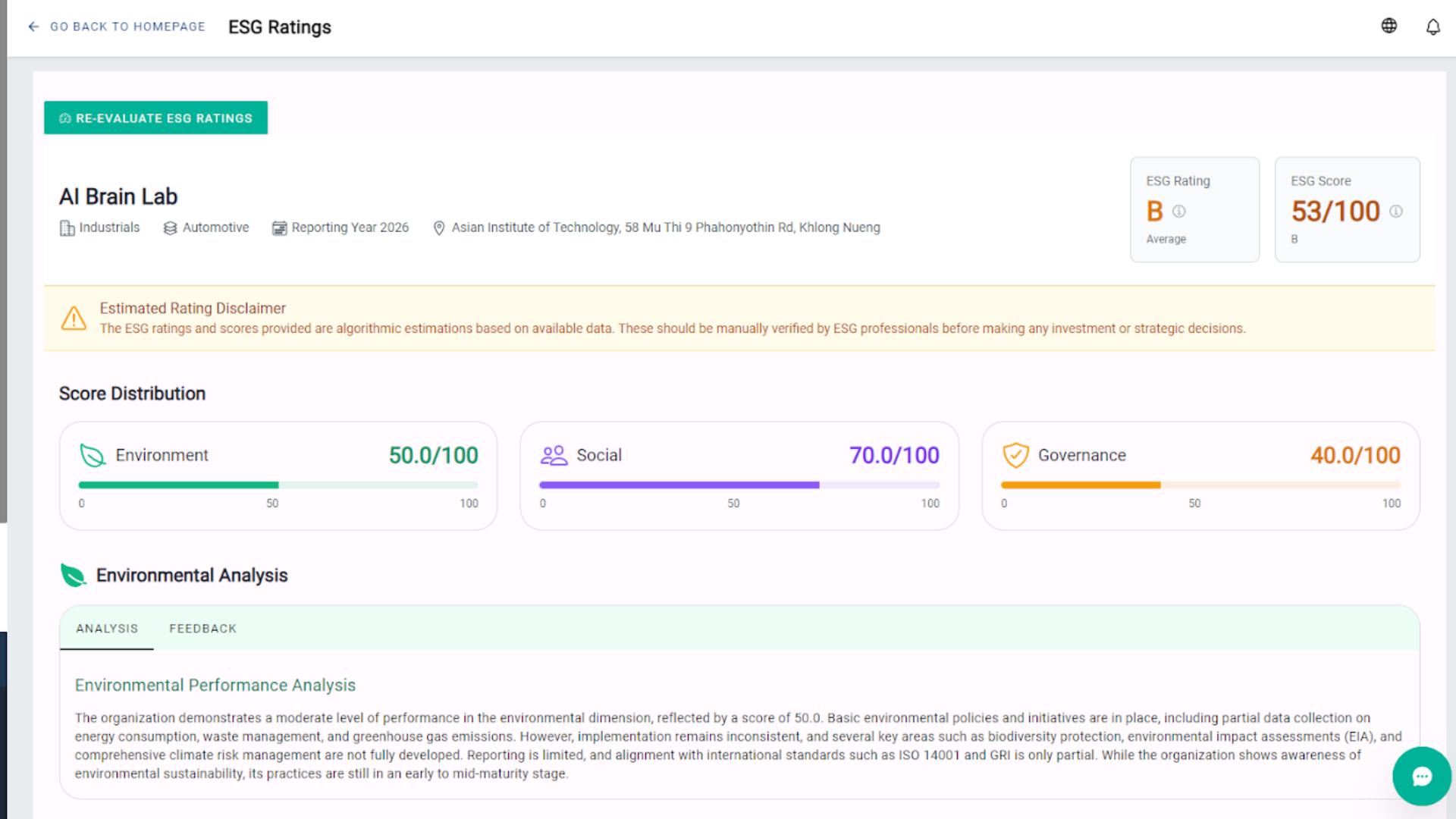1456x819 pixels.
Task: Open the notifications bell
Action: click(1432, 27)
